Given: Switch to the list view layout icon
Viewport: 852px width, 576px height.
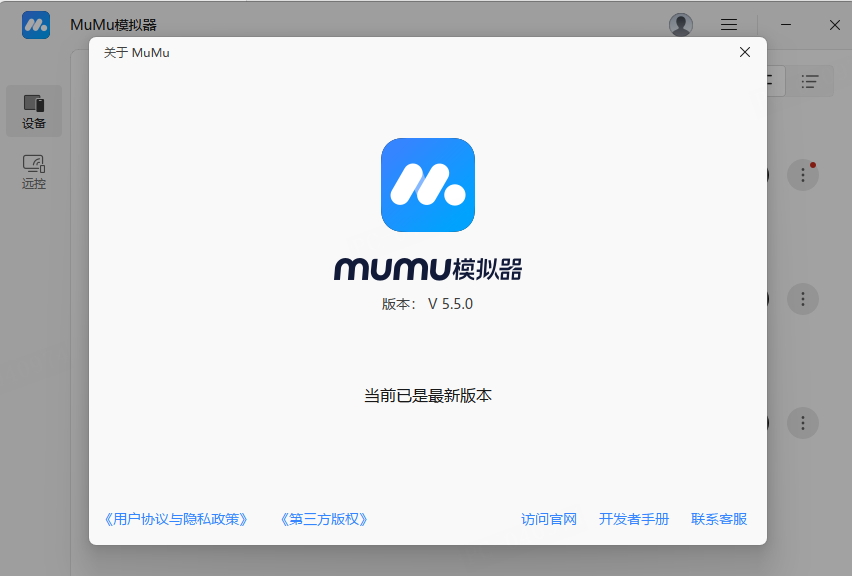Looking at the screenshot, I should click(810, 81).
